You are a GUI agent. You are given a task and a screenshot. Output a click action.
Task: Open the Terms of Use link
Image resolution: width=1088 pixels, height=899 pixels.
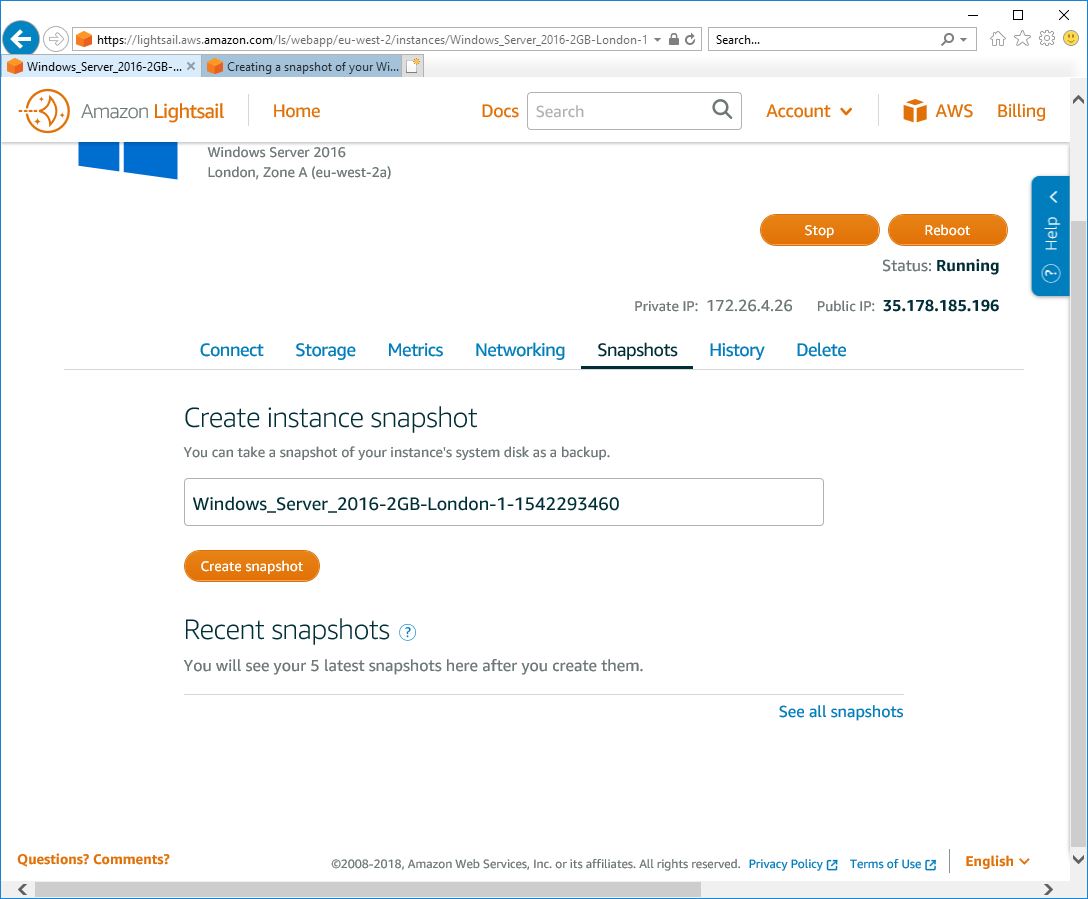tap(892, 864)
